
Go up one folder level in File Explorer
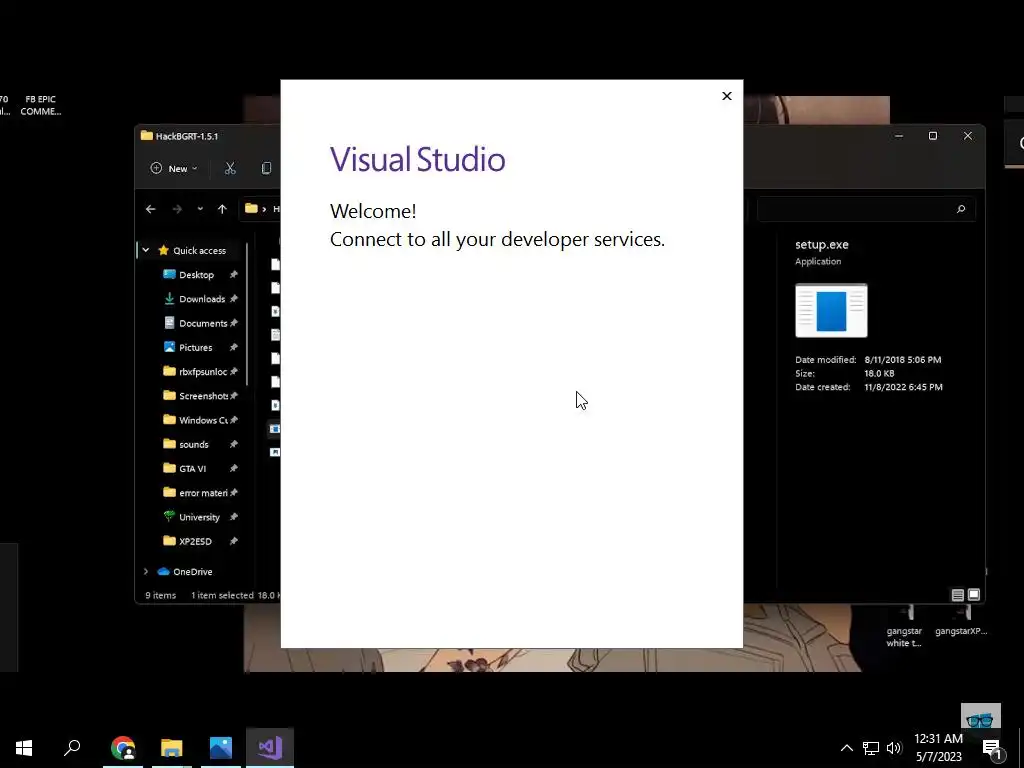222,209
